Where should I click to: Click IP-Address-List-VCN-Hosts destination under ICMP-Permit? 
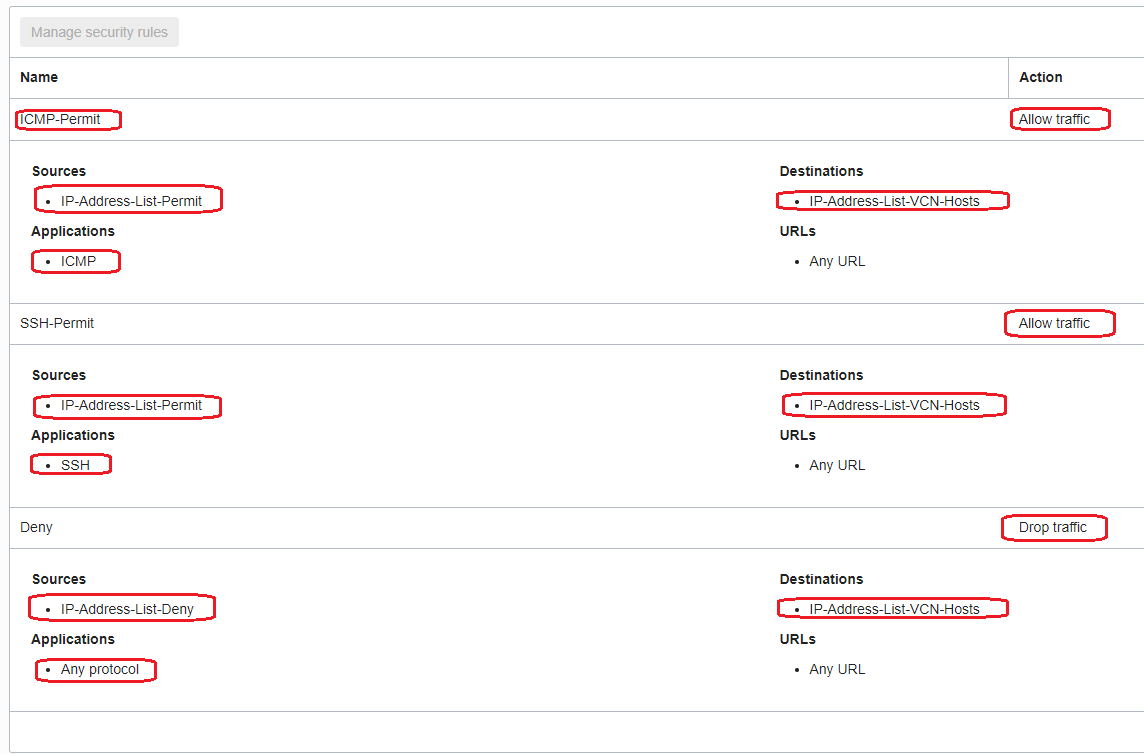[x=894, y=201]
